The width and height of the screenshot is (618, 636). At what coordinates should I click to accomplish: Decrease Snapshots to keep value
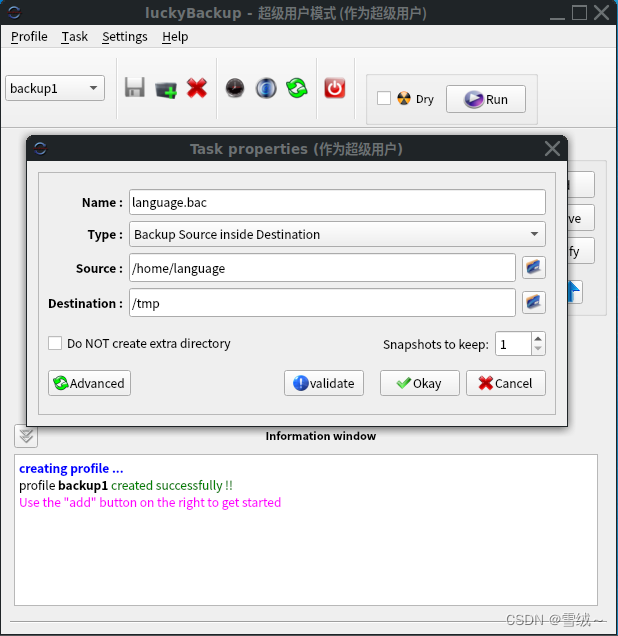(x=538, y=349)
